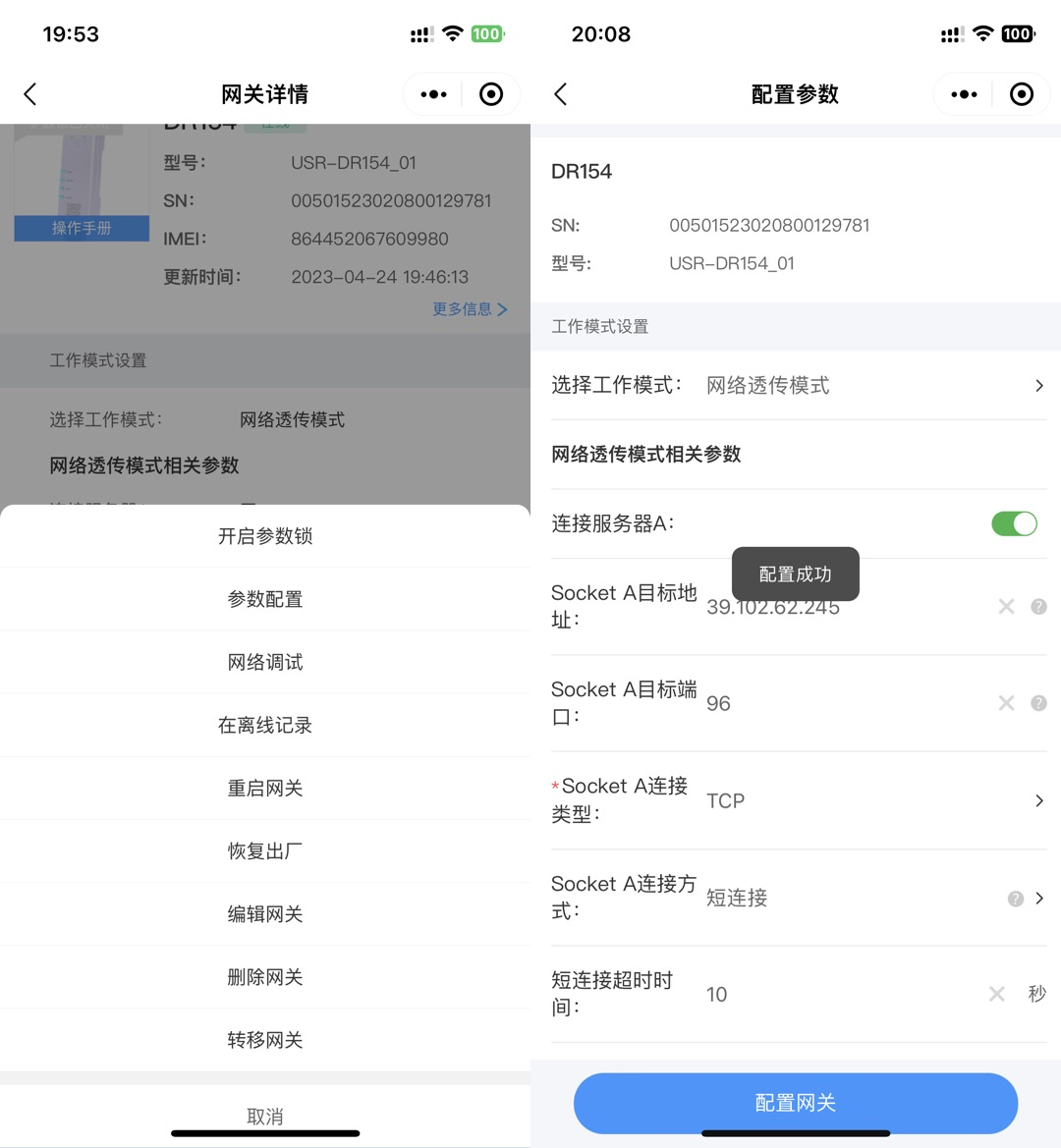1061x1148 pixels.
Task: Show help for Socket A连接方式
Action: 1016,899
